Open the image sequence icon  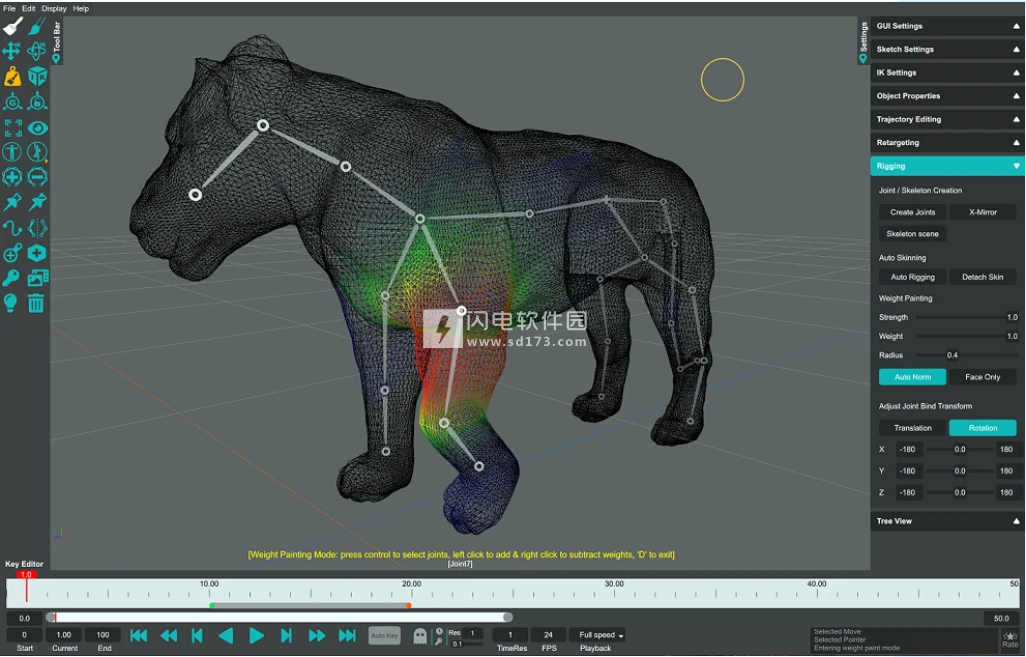coord(37,278)
